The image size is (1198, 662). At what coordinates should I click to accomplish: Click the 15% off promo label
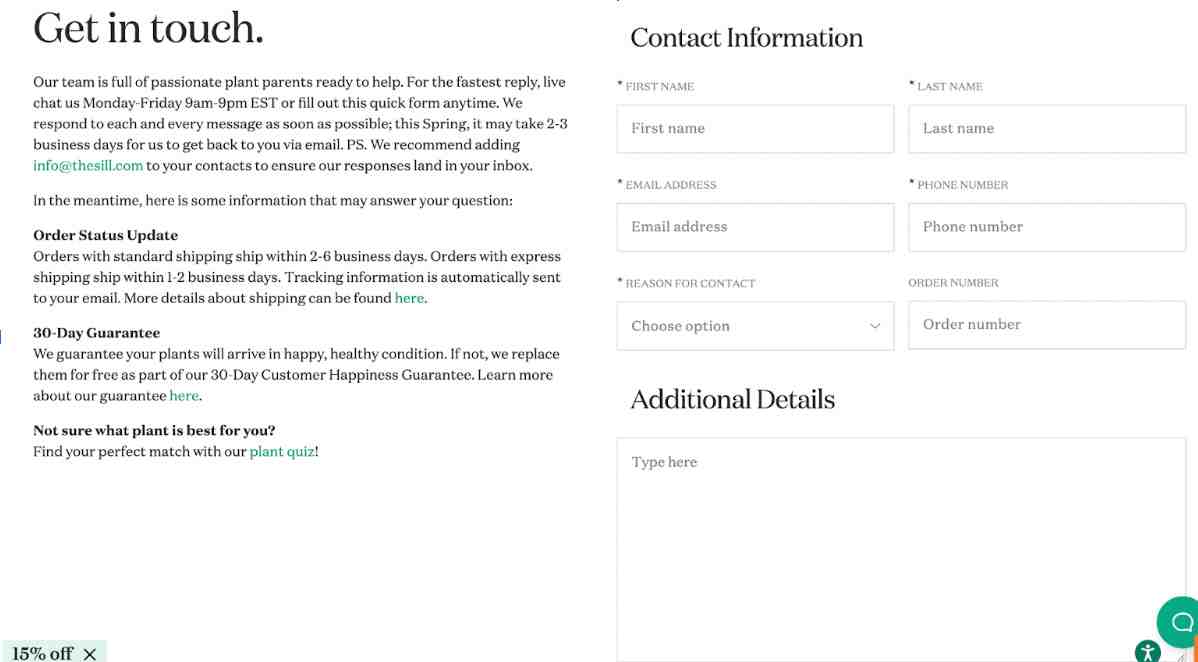(x=43, y=653)
